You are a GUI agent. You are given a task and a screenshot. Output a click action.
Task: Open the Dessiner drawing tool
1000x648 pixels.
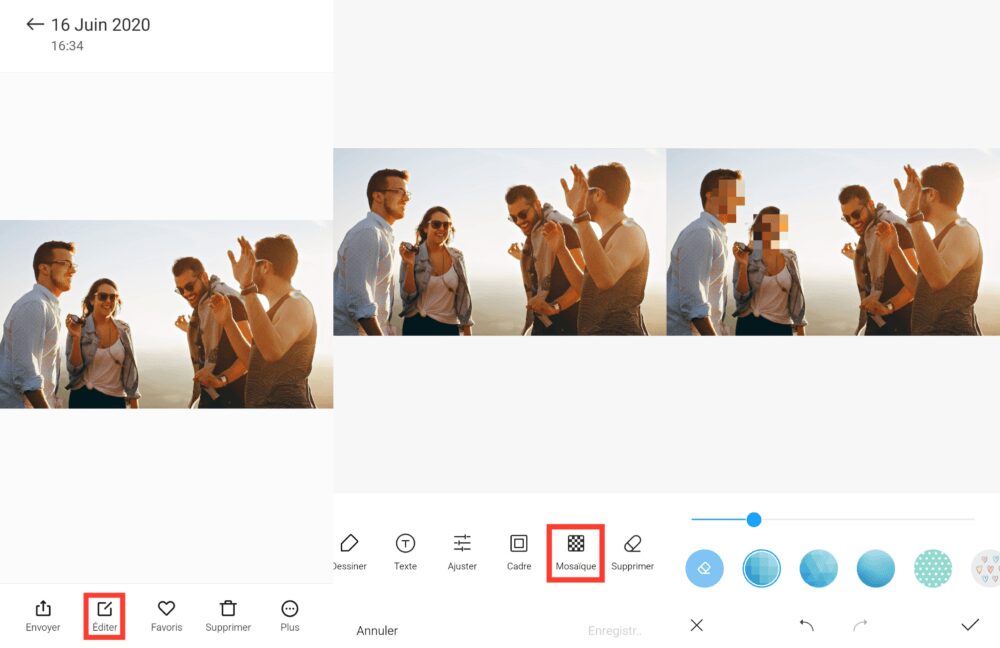tap(349, 552)
